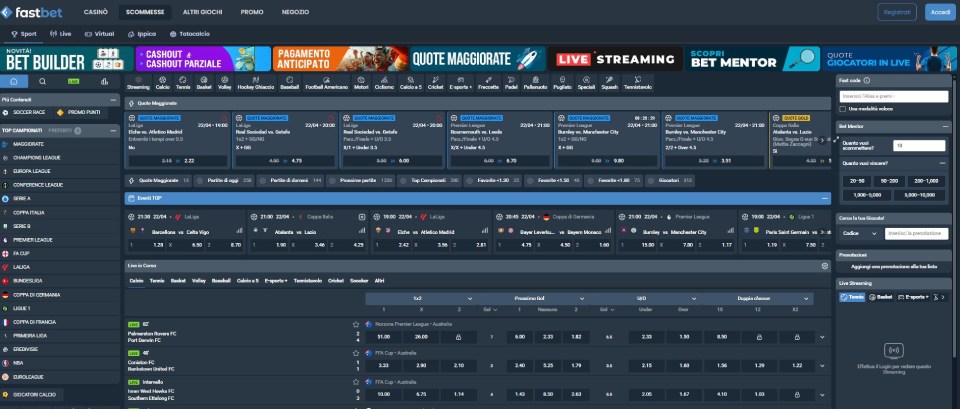Choose the Freccette darts icon
Viewport: 960px width, 409px height.
tap(489, 83)
